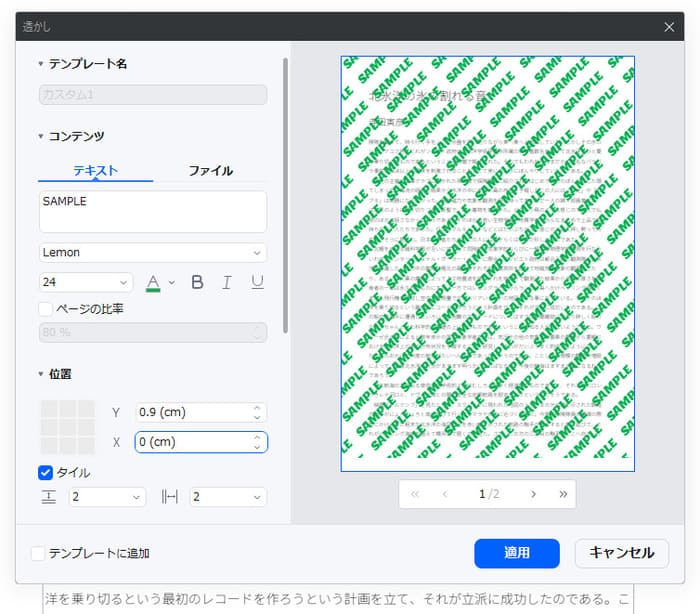Select the テキスト tab
The width and height of the screenshot is (700, 614).
tap(96, 171)
